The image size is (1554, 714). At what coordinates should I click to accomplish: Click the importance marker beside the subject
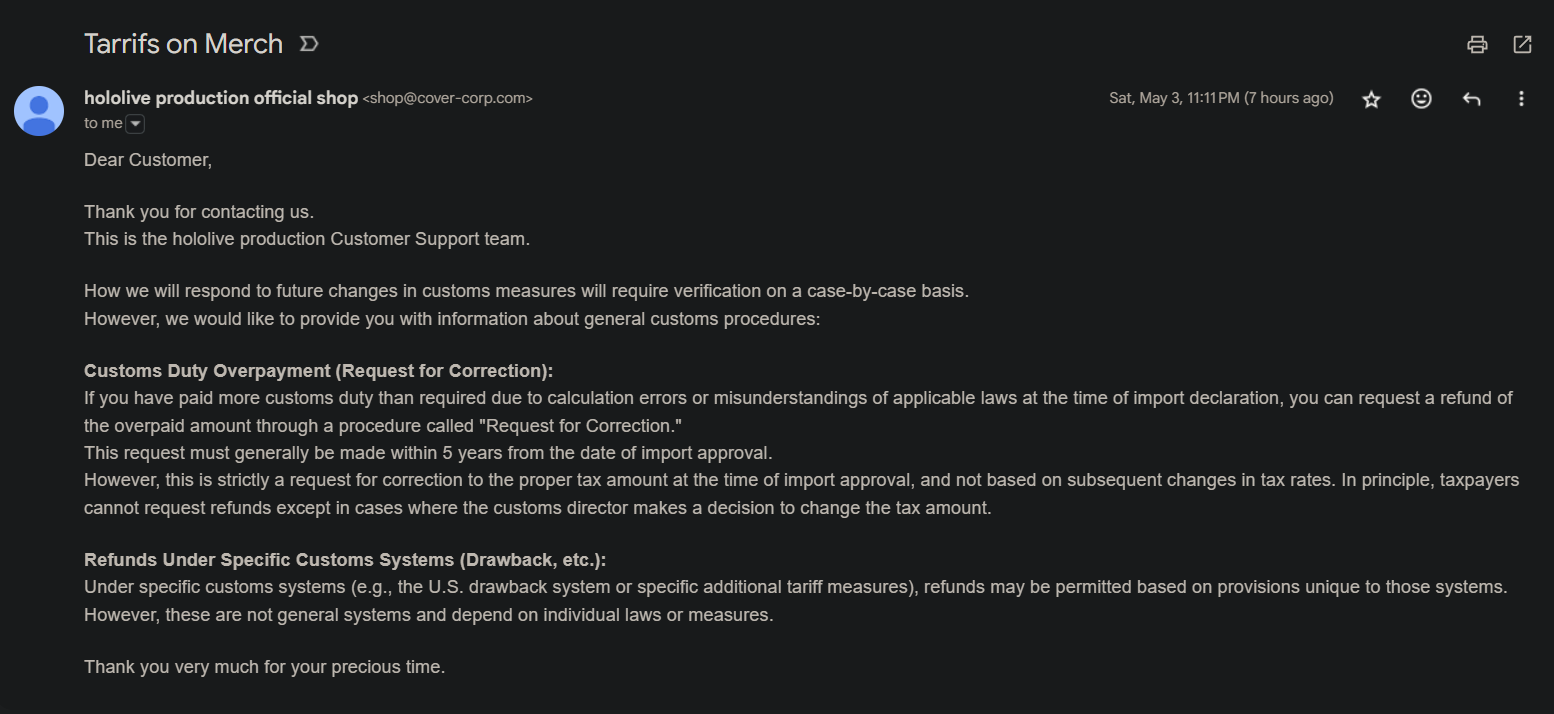coord(309,44)
